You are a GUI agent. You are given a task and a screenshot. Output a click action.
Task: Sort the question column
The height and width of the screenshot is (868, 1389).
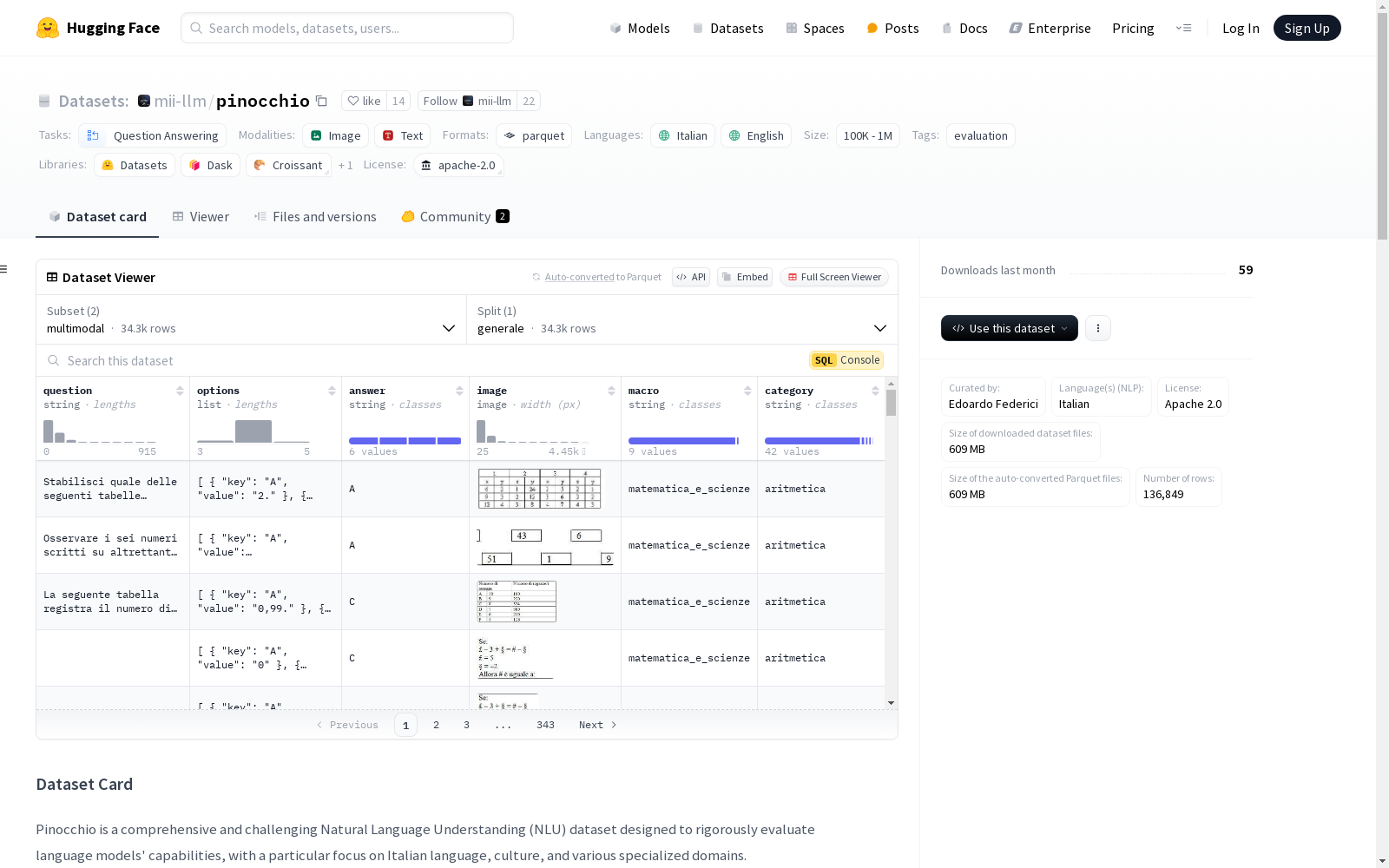(x=180, y=391)
